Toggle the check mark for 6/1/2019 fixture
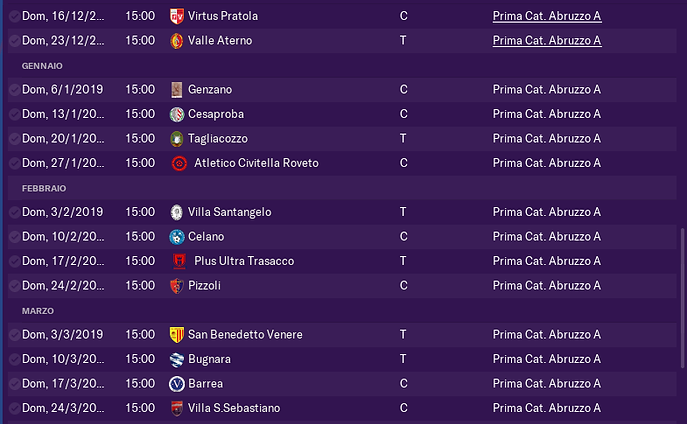 tap(14, 90)
